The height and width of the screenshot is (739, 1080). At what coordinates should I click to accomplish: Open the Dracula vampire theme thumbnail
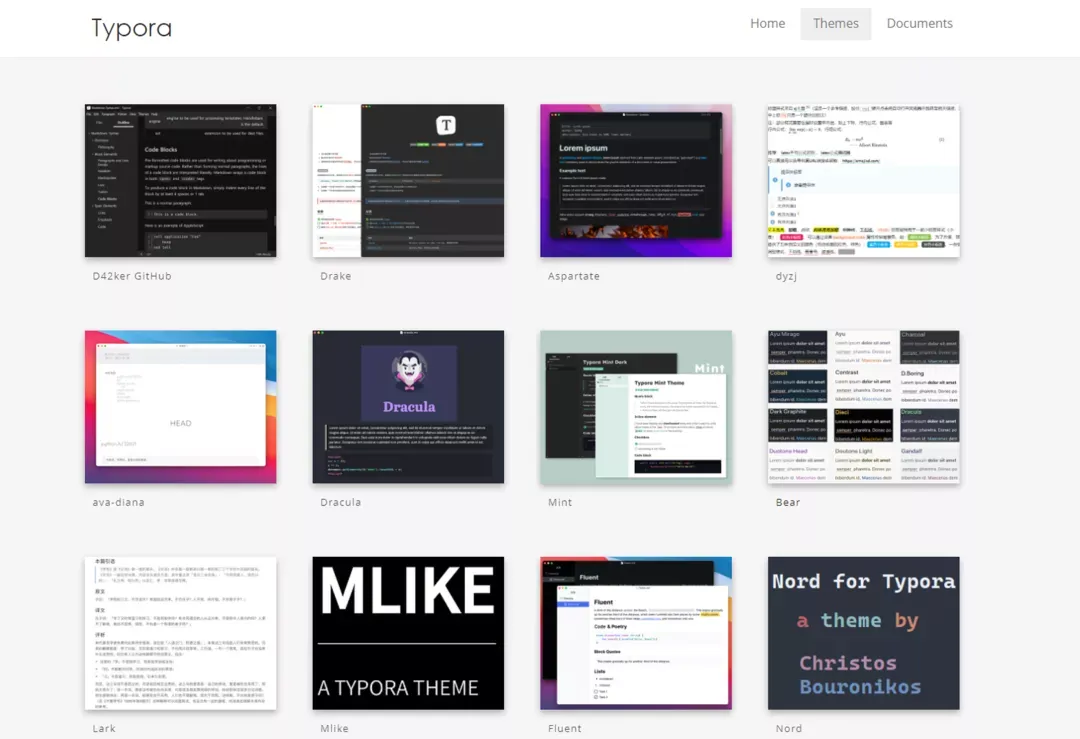(x=408, y=407)
